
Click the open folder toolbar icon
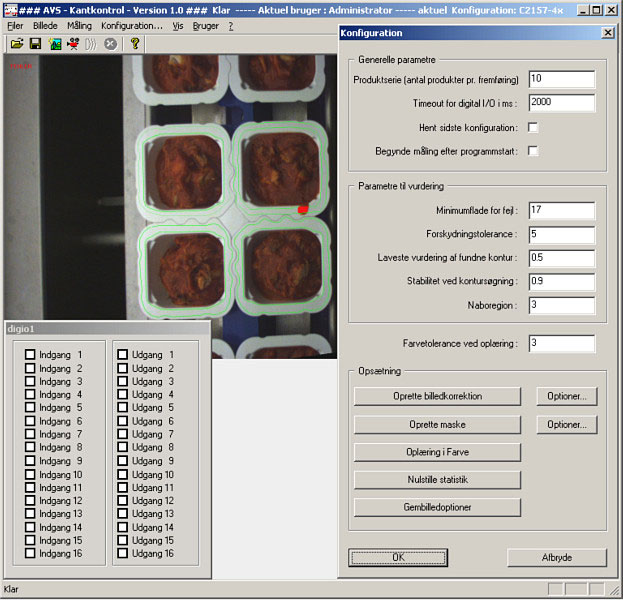coord(17,44)
